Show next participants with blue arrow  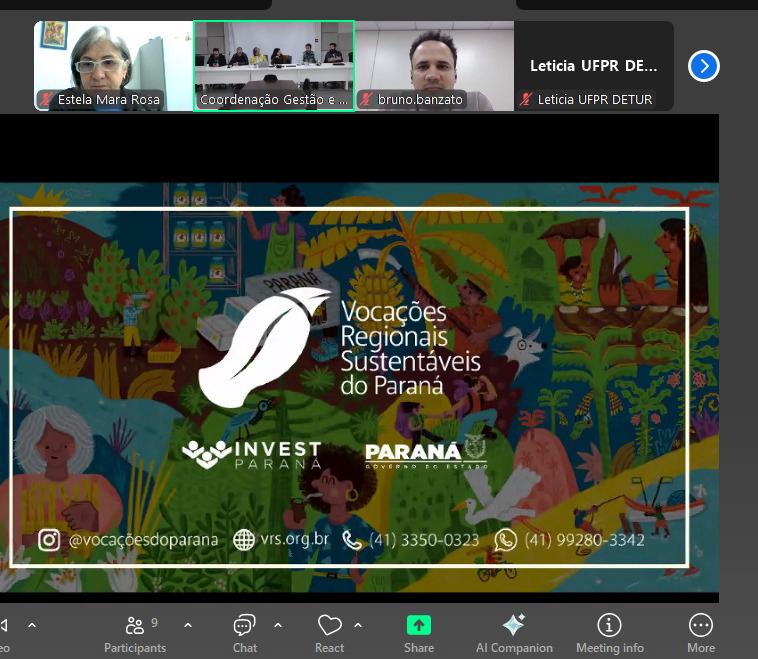(x=703, y=66)
